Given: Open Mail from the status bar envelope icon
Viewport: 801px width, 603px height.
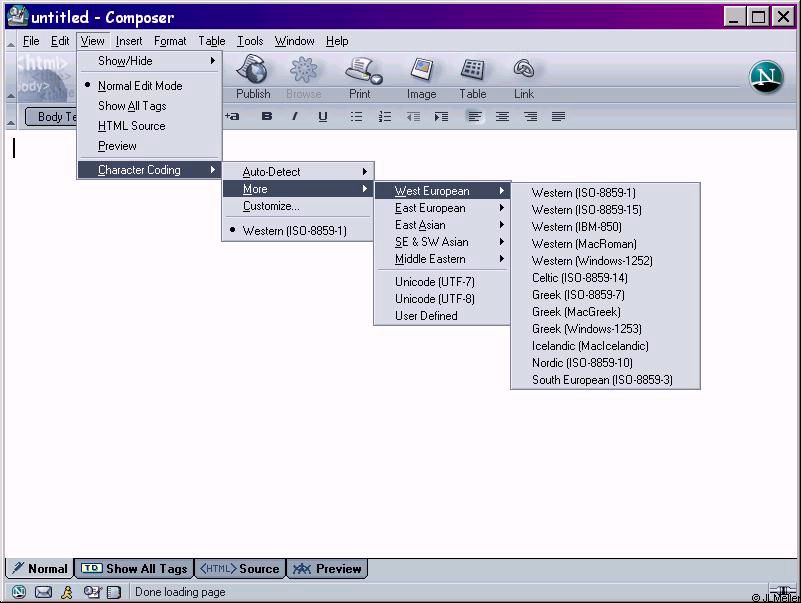Looking at the screenshot, I should click(x=43, y=592).
